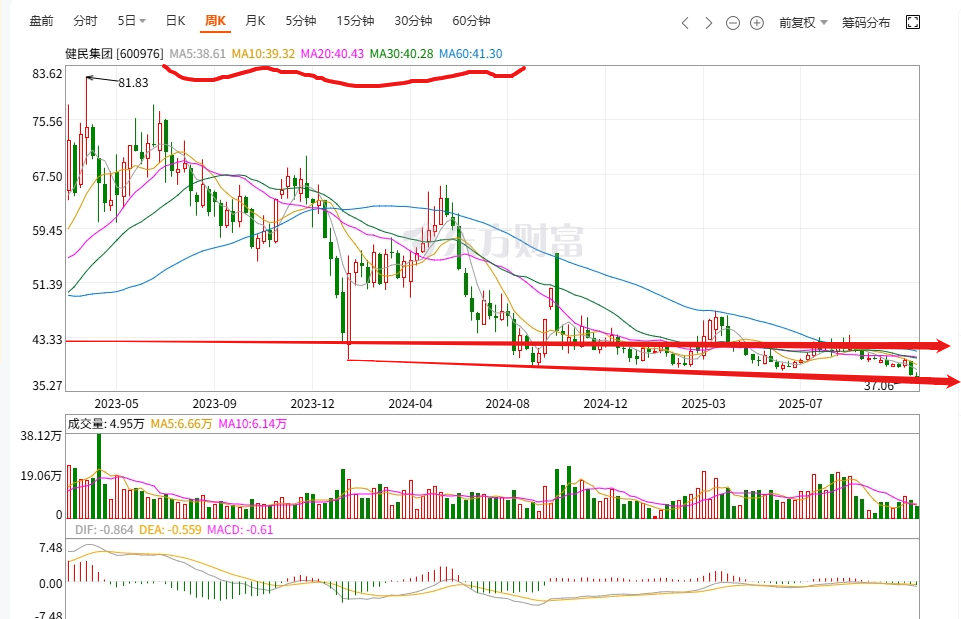The image size is (961, 619).
Task: Click the 37.06 low price marker
Action: click(x=879, y=386)
